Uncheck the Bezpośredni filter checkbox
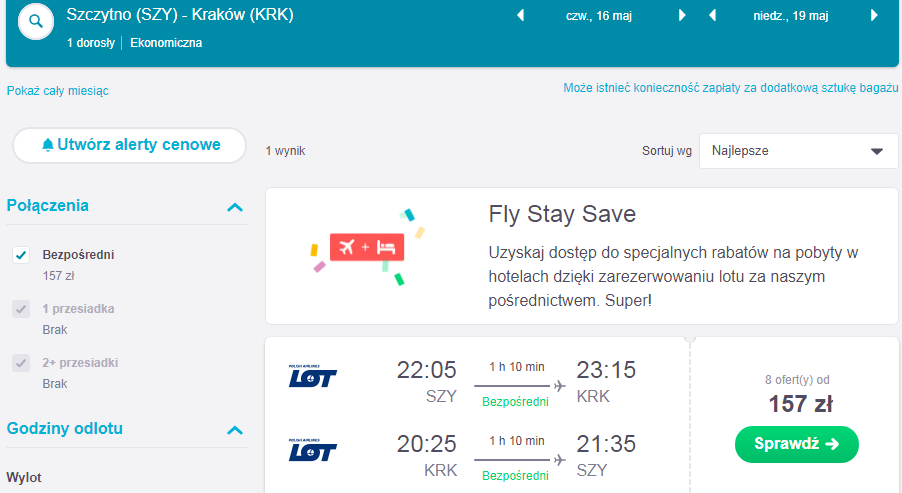 click(x=21, y=255)
